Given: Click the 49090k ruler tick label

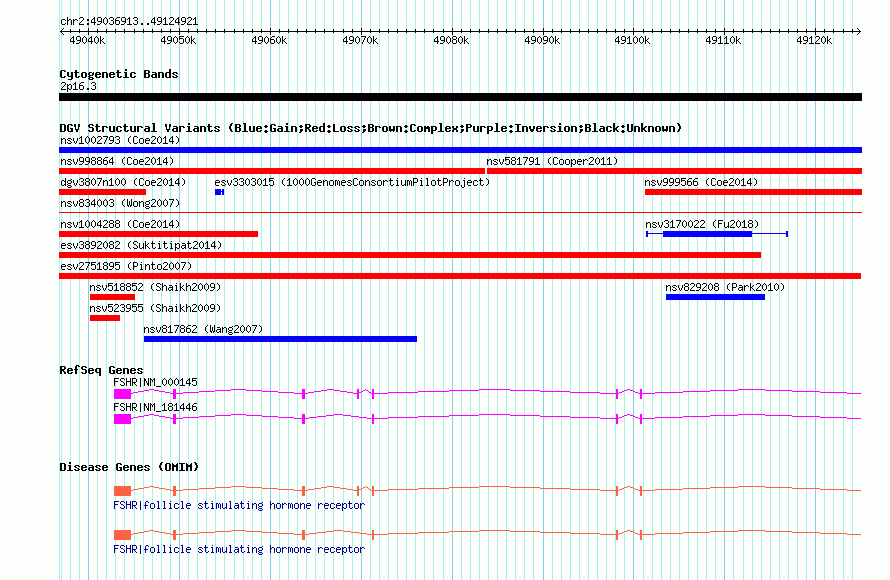Looking at the screenshot, I should 542,40.
